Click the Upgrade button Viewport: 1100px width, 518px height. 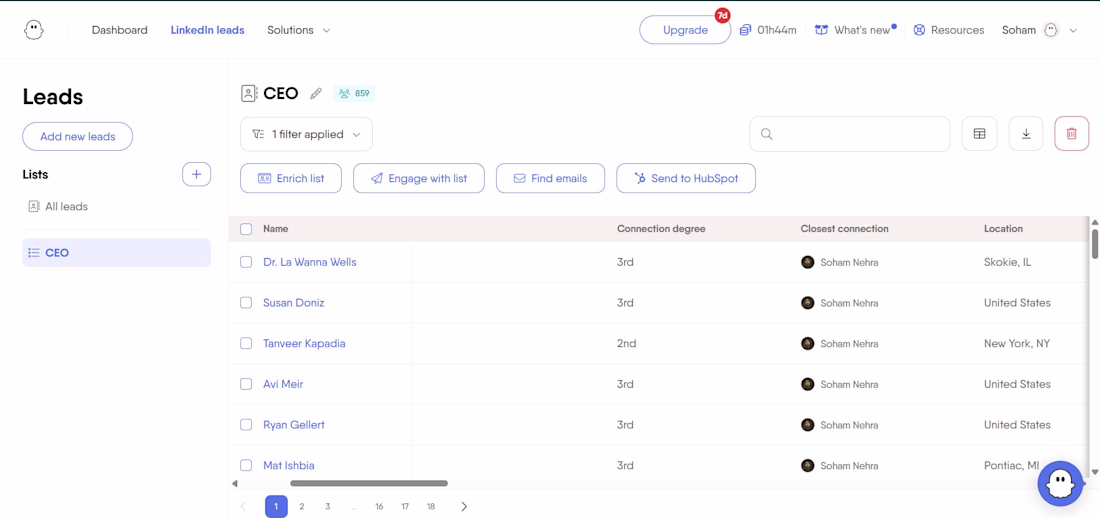coord(685,30)
